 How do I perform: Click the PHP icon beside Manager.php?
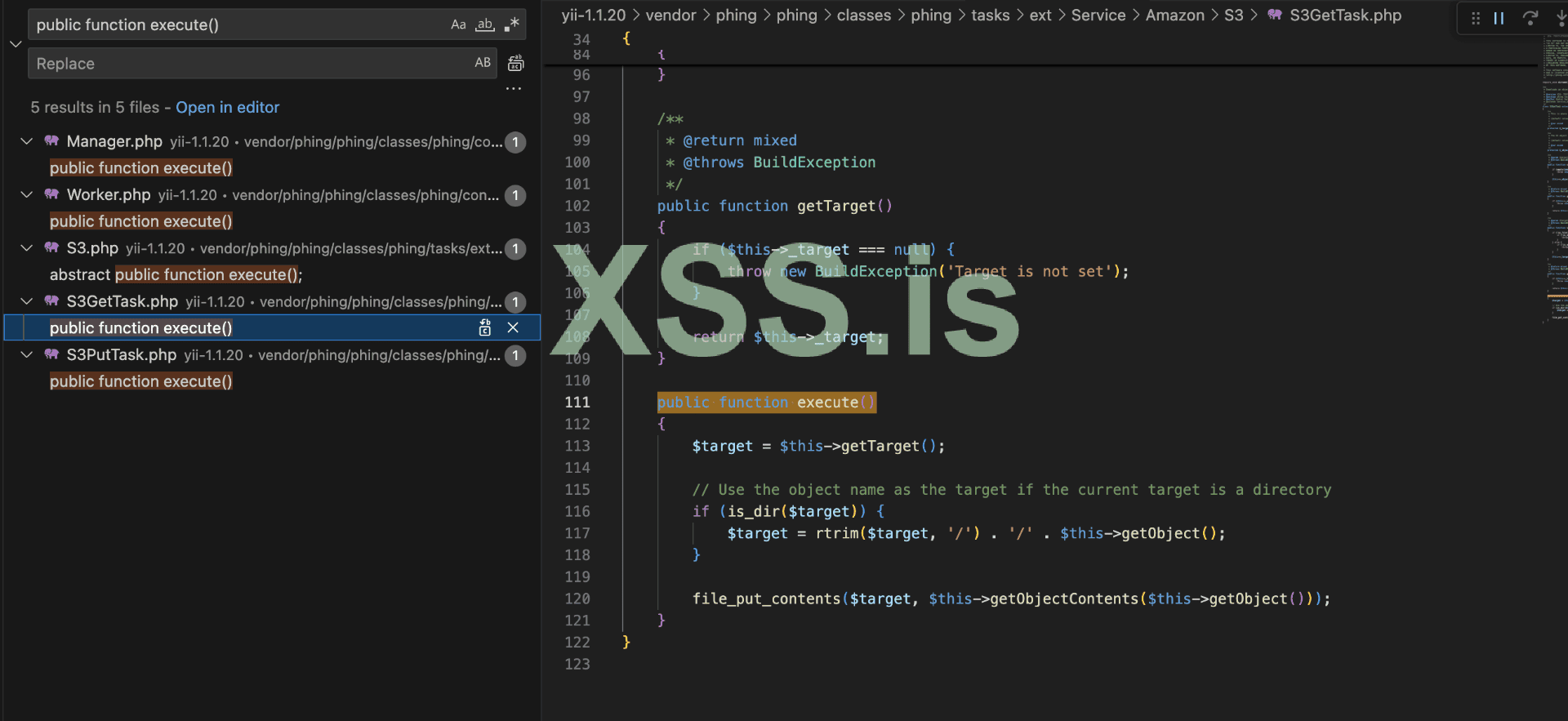pyautogui.click(x=51, y=141)
